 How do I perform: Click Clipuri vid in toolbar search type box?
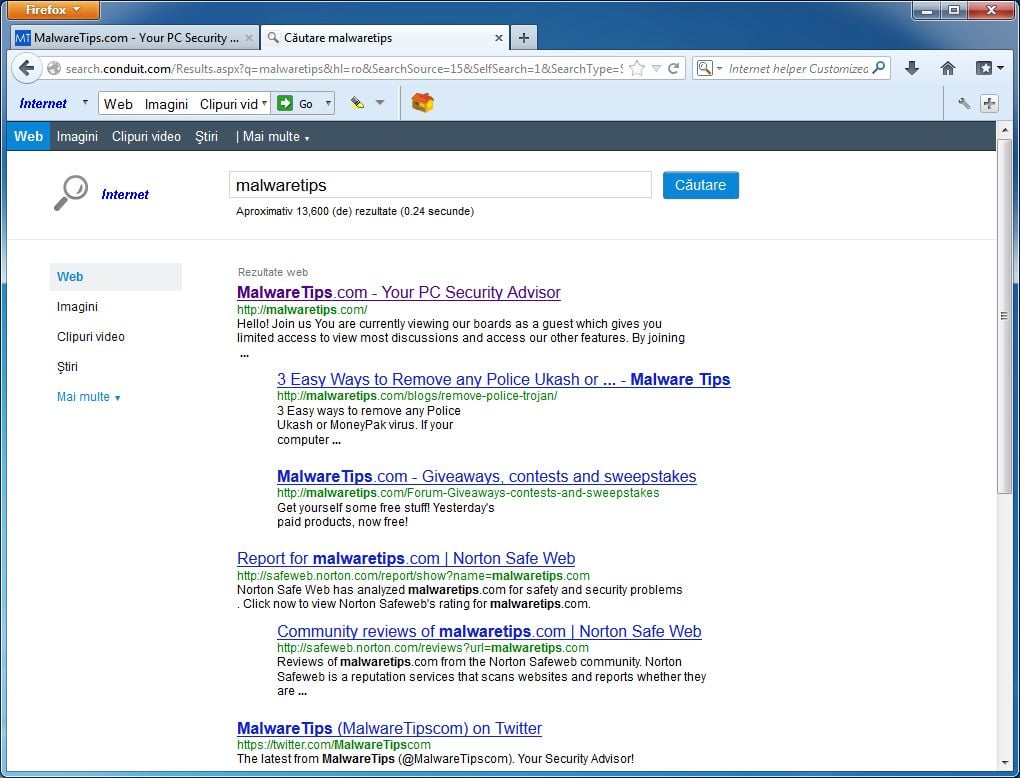228,103
